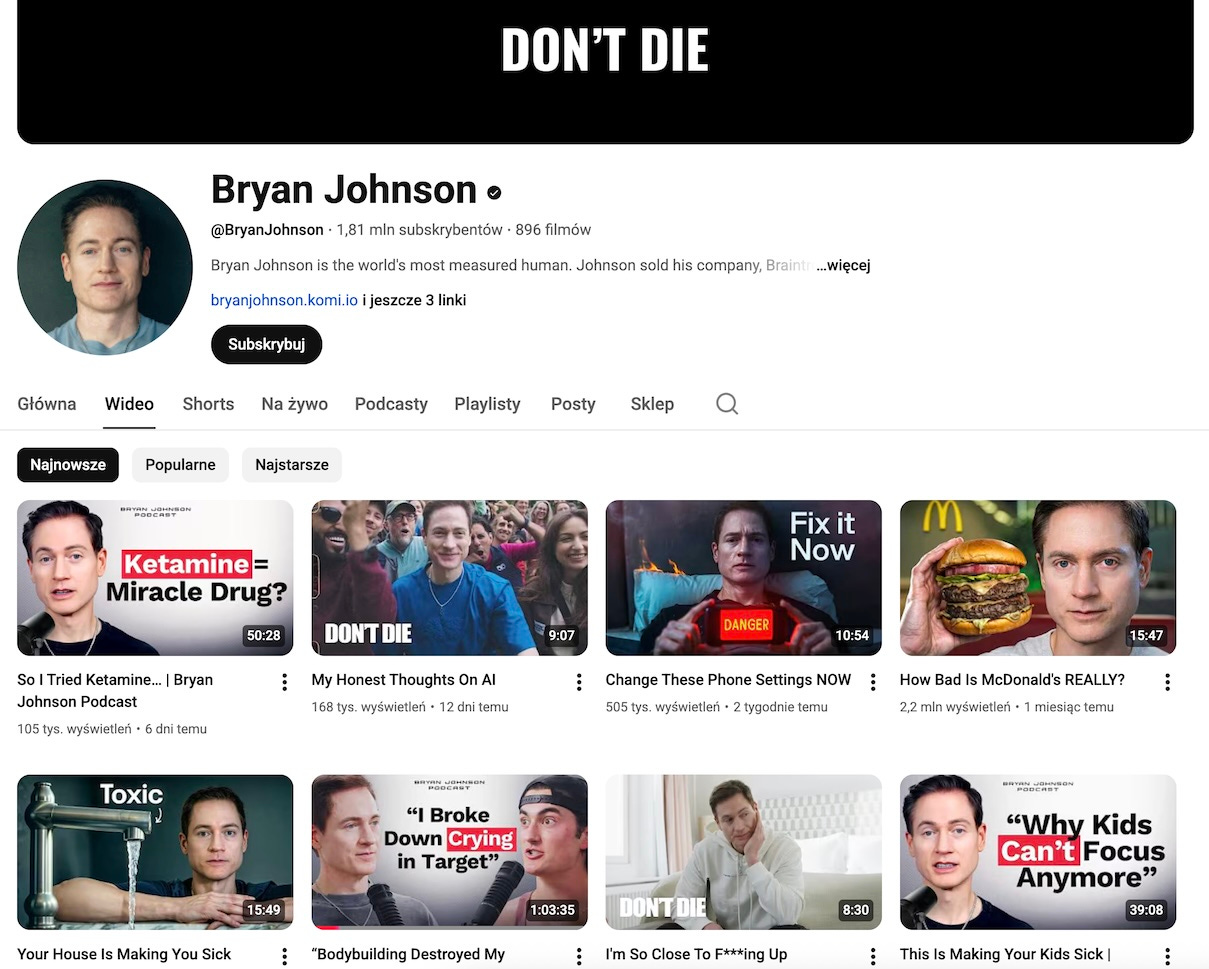Screen dimensions: 1209x969
Task: Click the DON'T DIE channel banner
Action: pyautogui.click(x=605, y=71)
